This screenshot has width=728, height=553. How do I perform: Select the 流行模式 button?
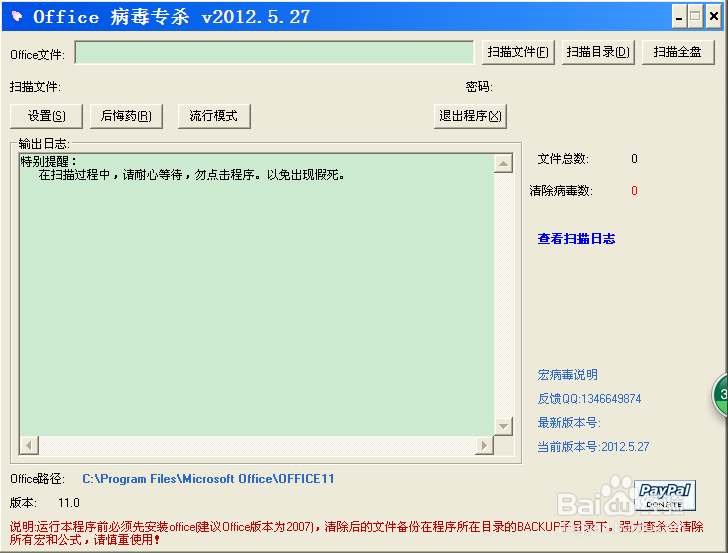pos(214,116)
